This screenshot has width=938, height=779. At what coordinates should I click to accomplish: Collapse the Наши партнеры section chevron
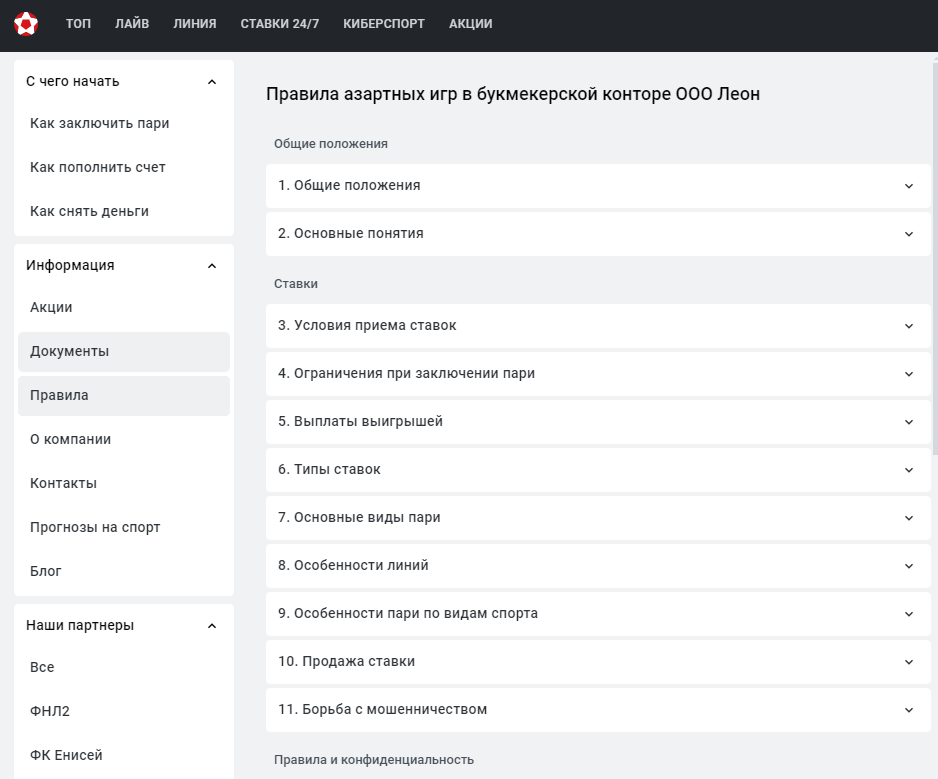(x=212, y=626)
